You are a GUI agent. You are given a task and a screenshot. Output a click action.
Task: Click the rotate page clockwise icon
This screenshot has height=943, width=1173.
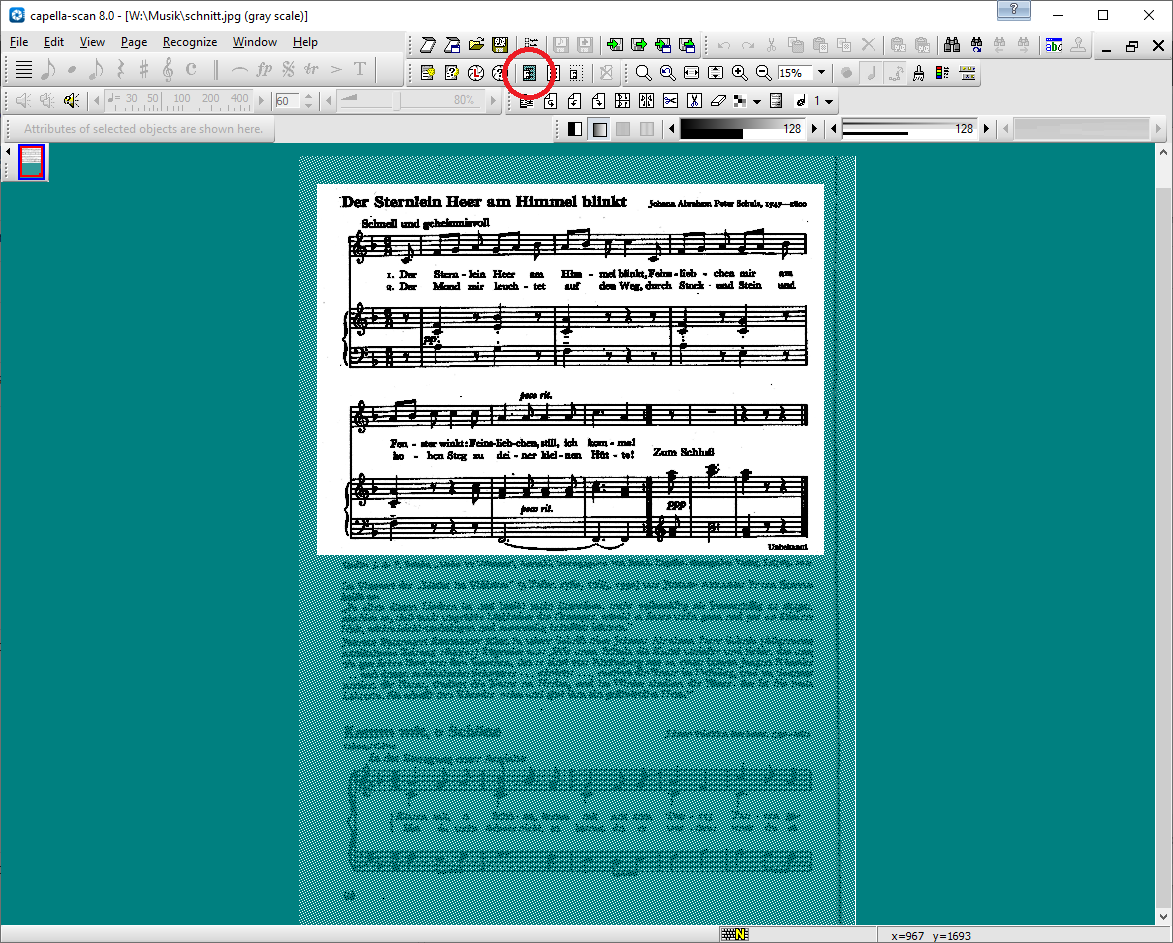pos(598,101)
